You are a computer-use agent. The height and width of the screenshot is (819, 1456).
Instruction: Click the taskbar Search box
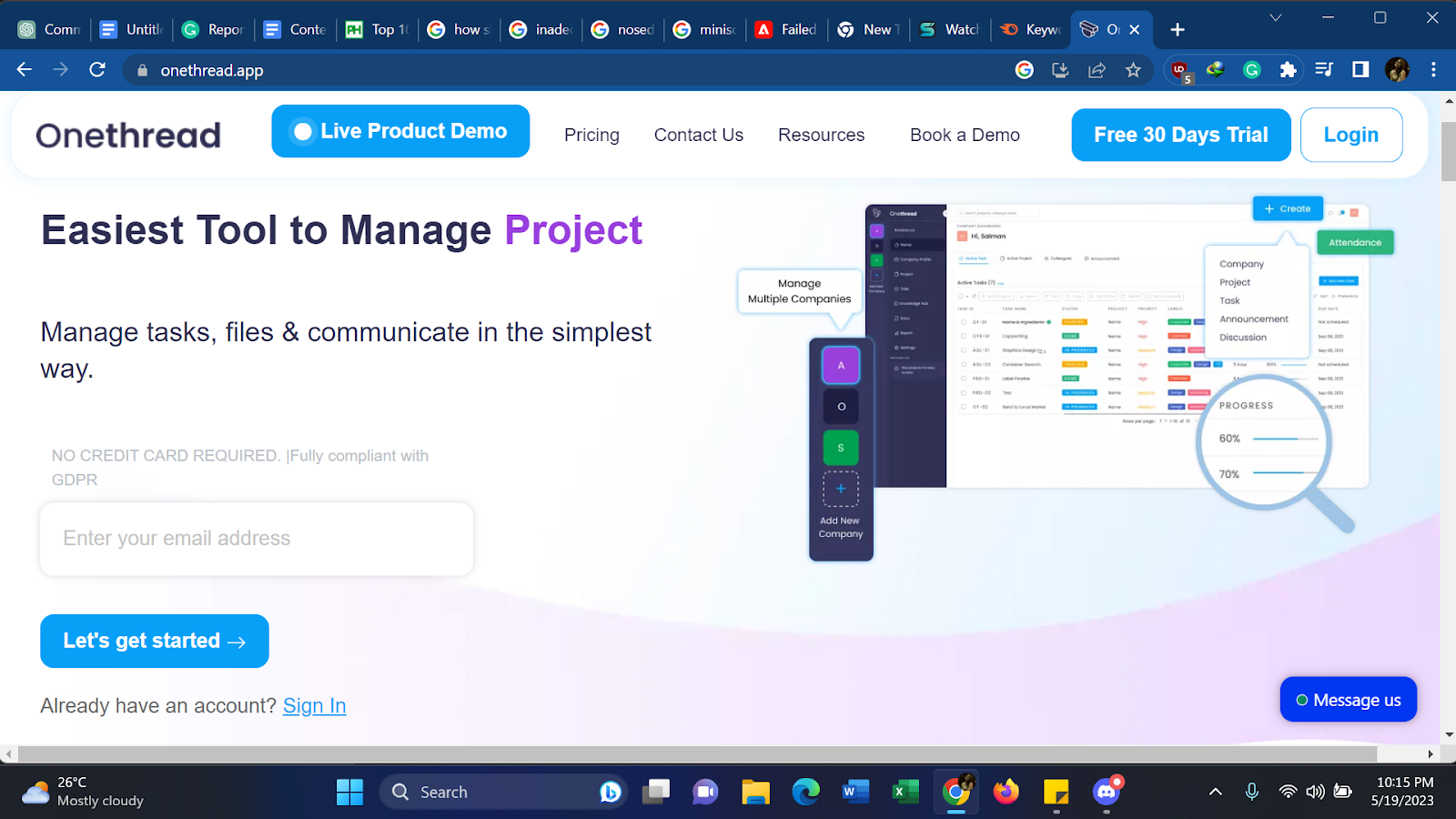click(x=502, y=792)
